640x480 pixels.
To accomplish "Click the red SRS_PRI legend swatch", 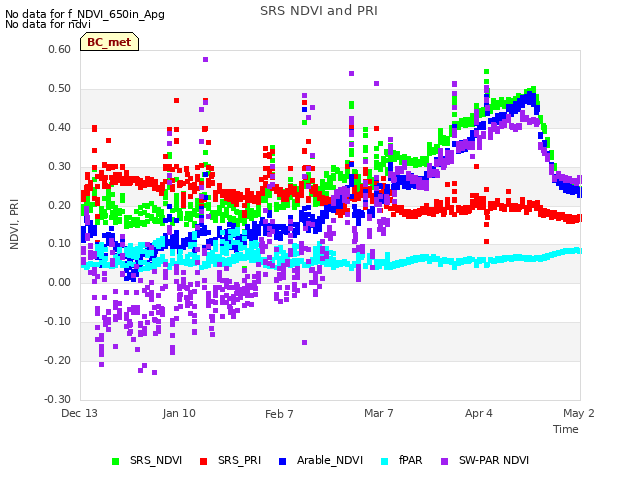I will point(204,461).
